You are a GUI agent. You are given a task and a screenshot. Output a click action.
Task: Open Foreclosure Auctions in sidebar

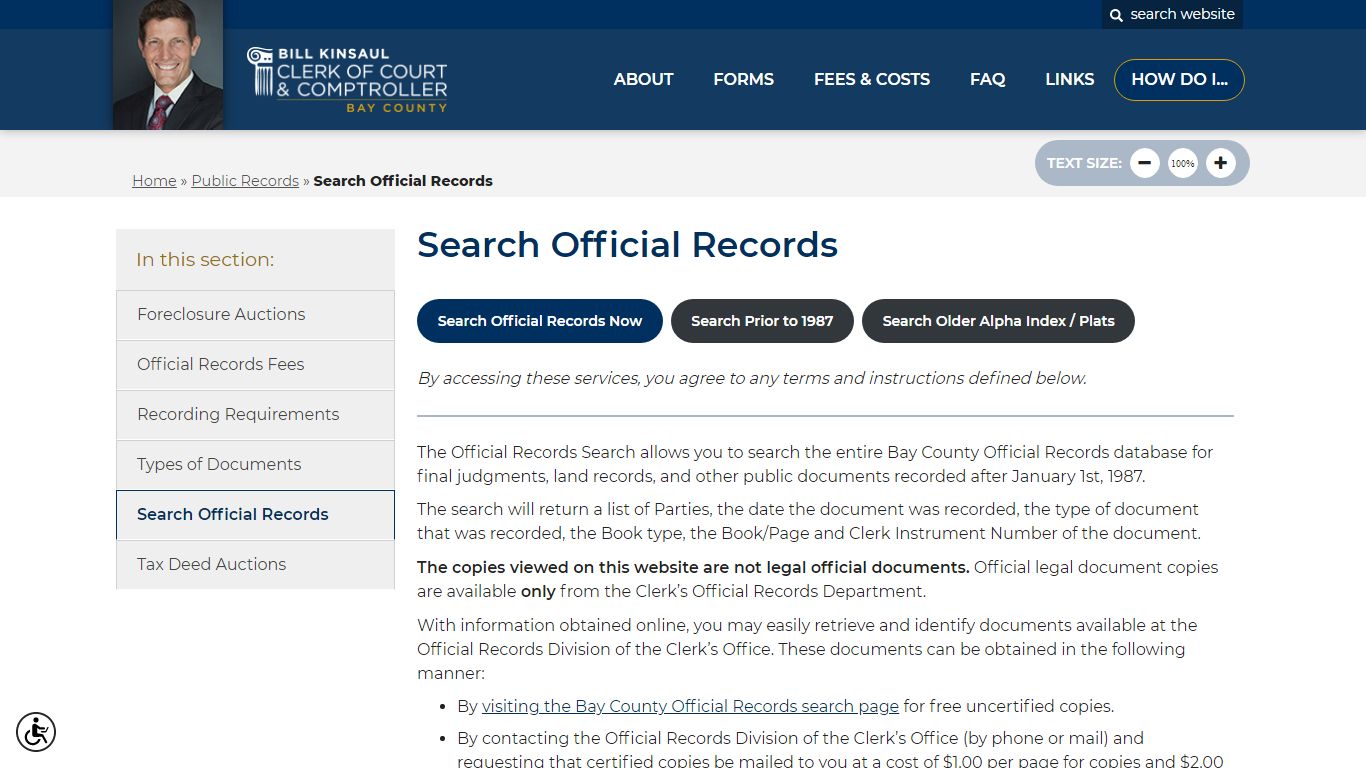coord(255,315)
